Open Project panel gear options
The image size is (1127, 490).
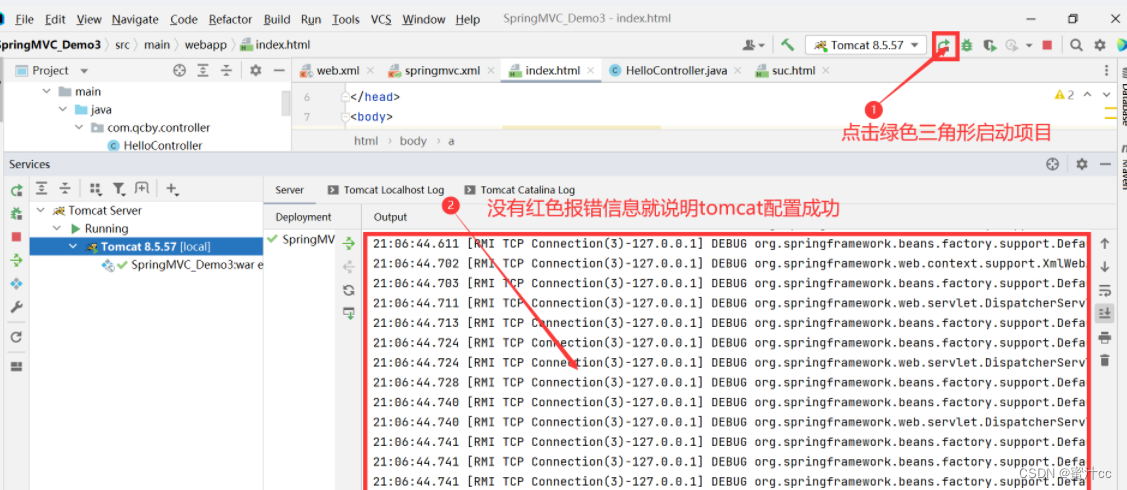coord(256,70)
